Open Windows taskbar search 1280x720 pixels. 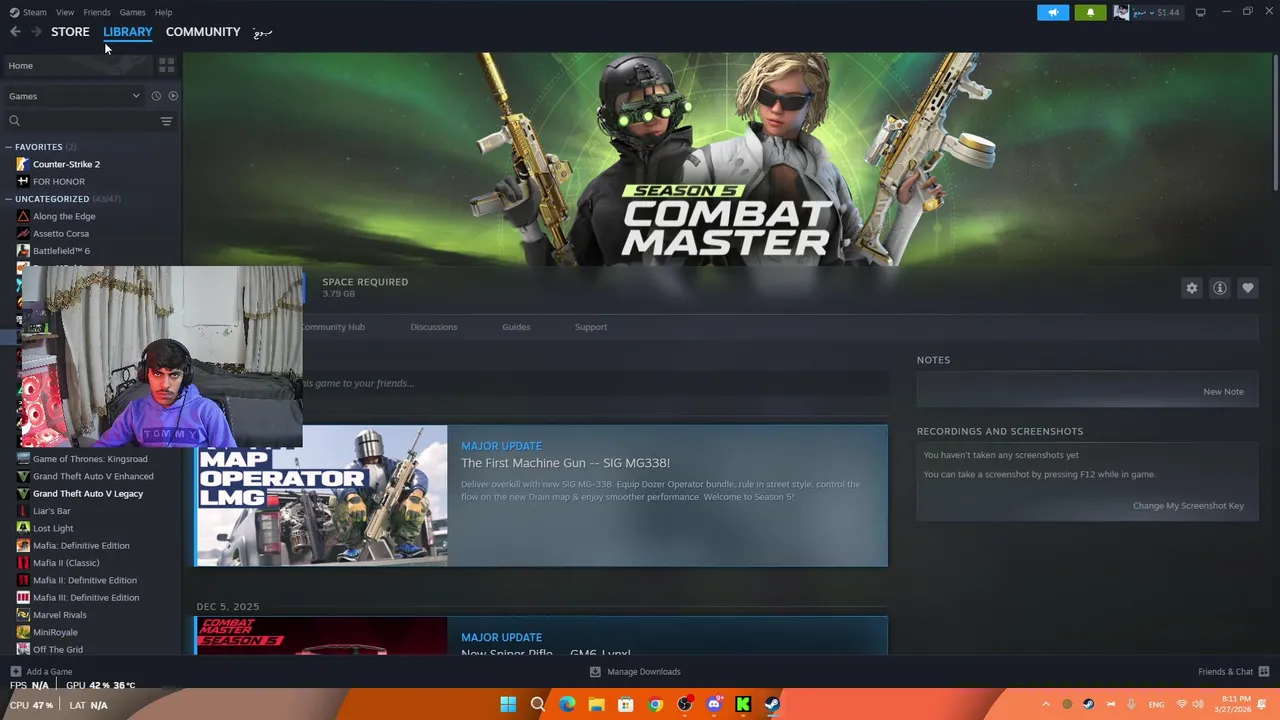[x=537, y=705]
